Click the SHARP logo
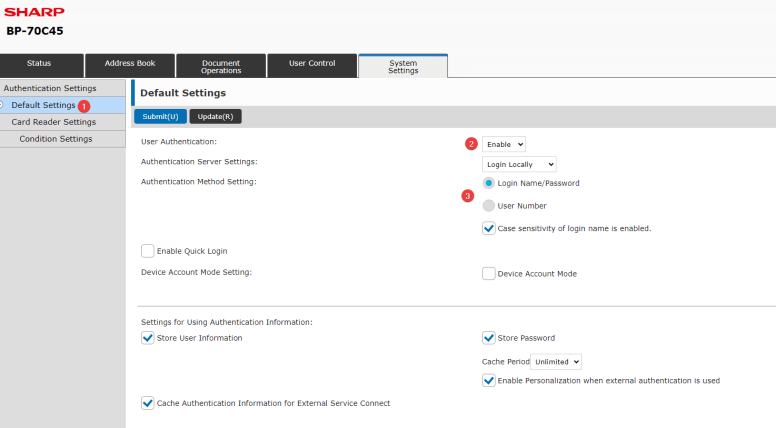Screen dimensions: 776x428 [35, 12]
